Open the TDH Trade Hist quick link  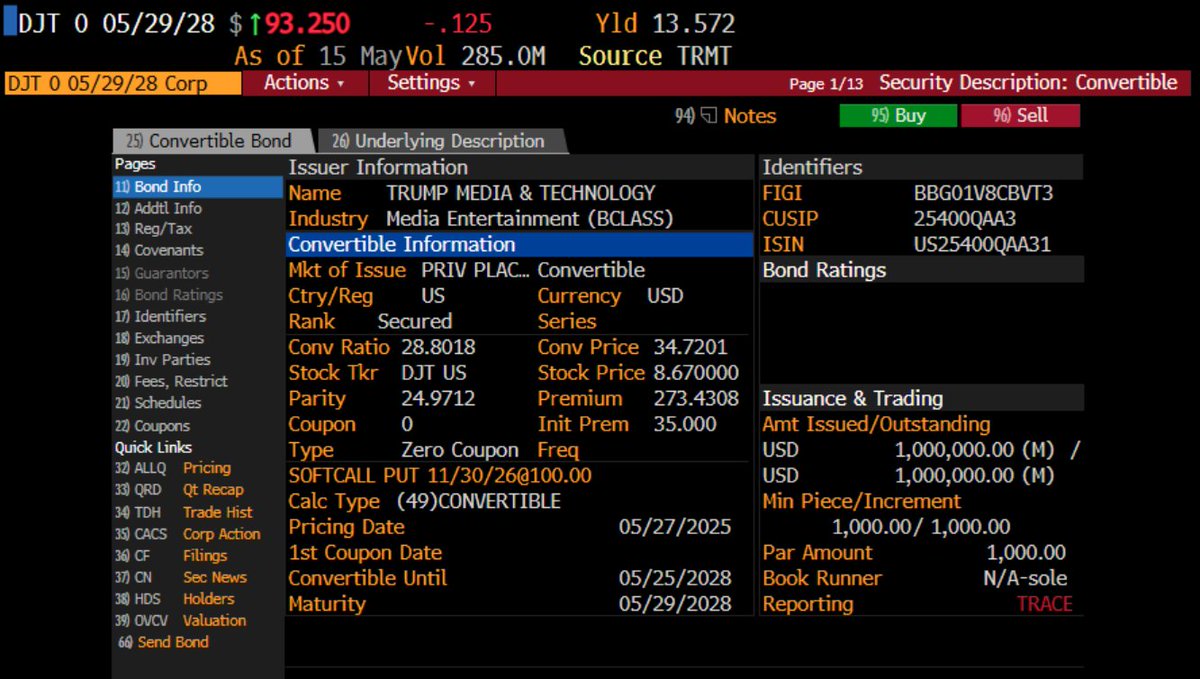pos(183,512)
